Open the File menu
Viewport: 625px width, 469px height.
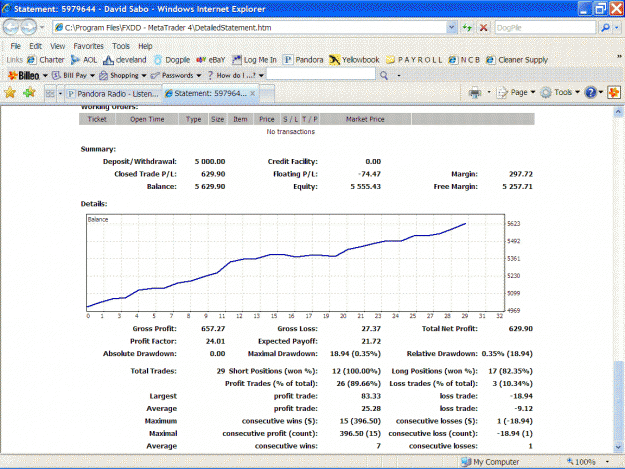[x=16, y=46]
